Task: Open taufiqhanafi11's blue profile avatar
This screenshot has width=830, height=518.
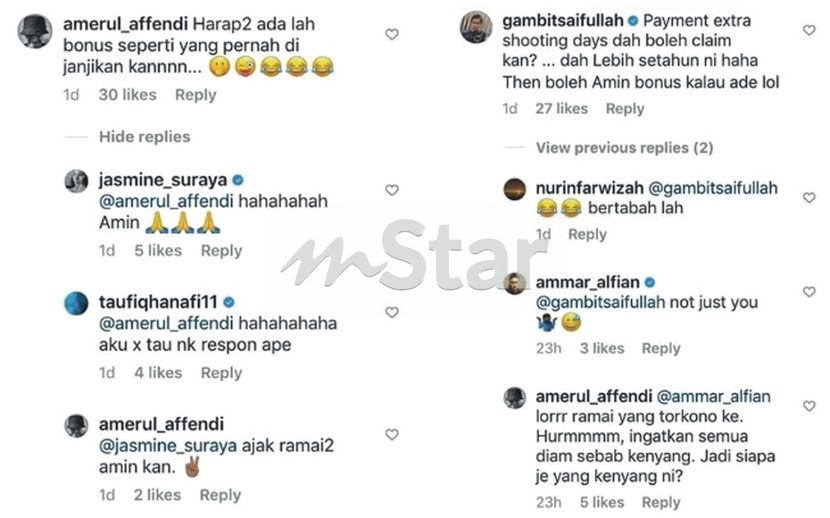Action: coord(76,303)
